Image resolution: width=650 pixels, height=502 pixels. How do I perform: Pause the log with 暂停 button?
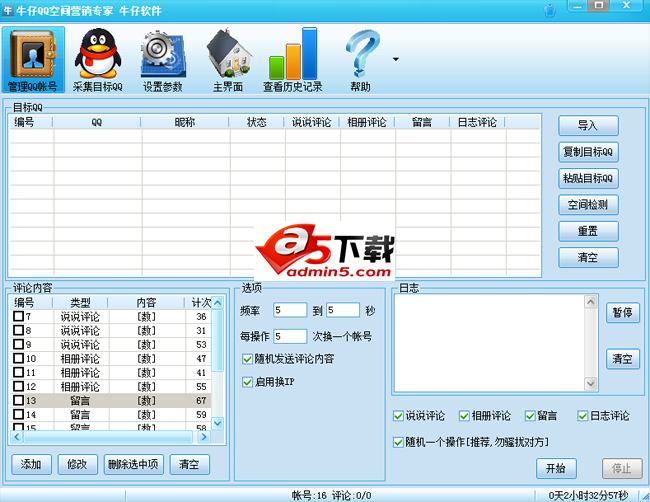pyautogui.click(x=623, y=313)
